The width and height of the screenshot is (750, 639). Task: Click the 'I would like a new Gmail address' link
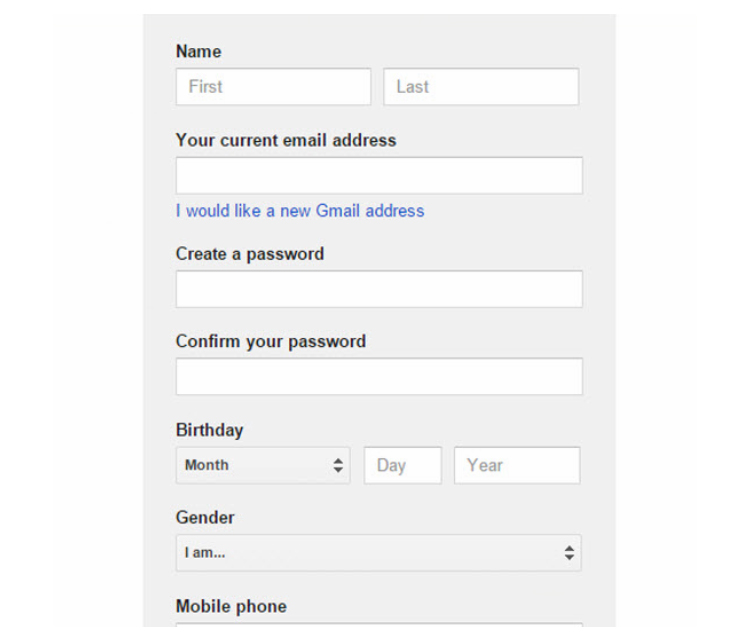pos(300,211)
